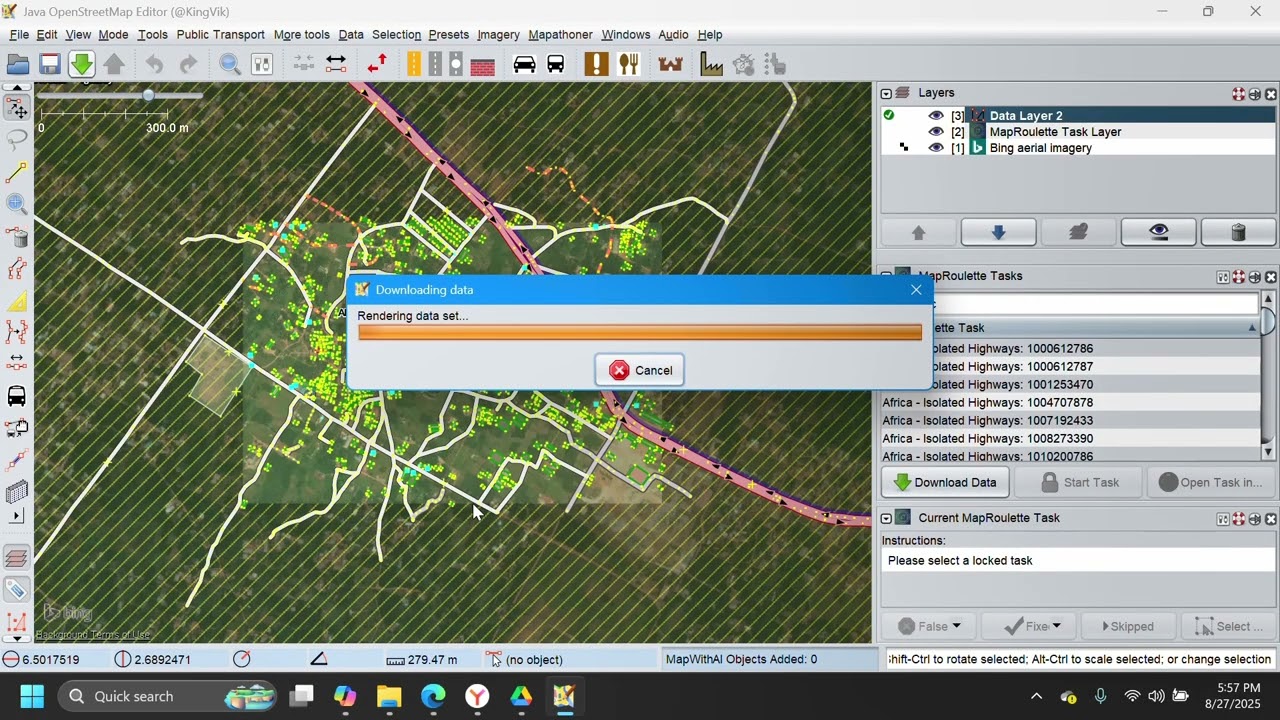
Task: Click the Layers panel help lifebuoy icon
Action: (x=1238, y=94)
